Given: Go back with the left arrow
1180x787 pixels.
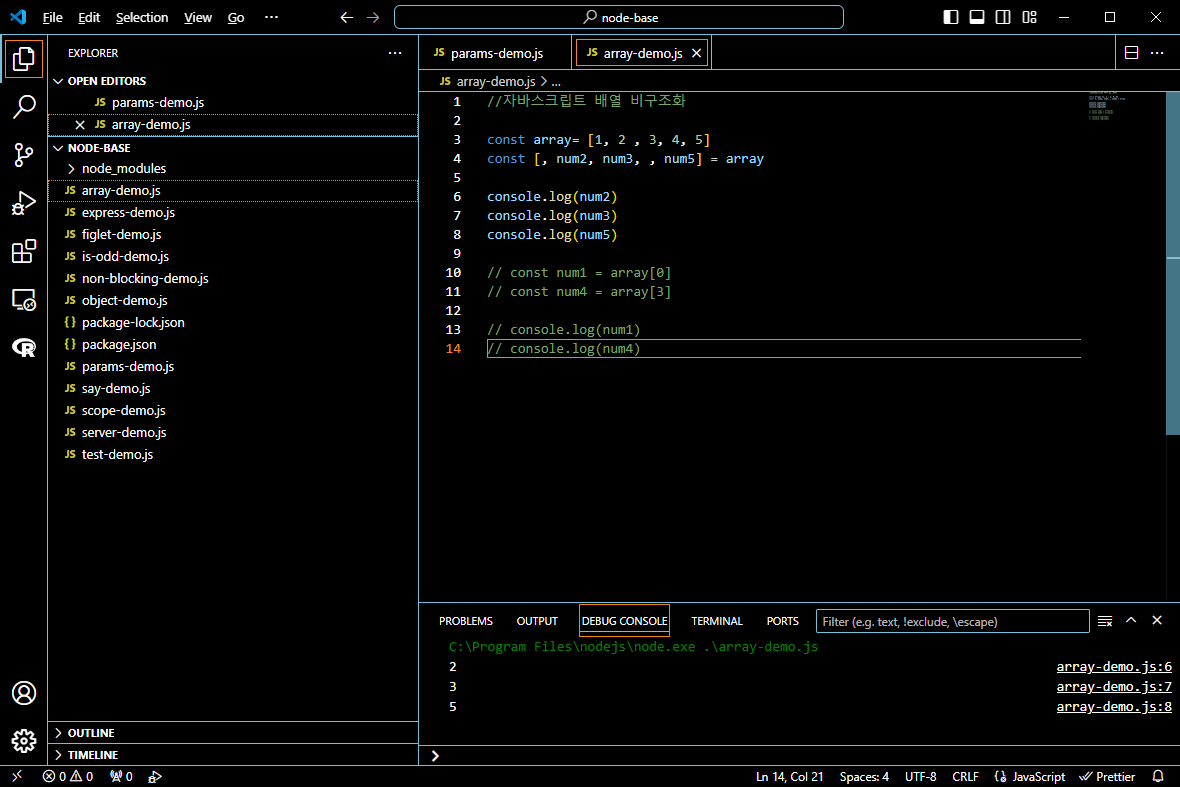Looking at the screenshot, I should coord(346,17).
